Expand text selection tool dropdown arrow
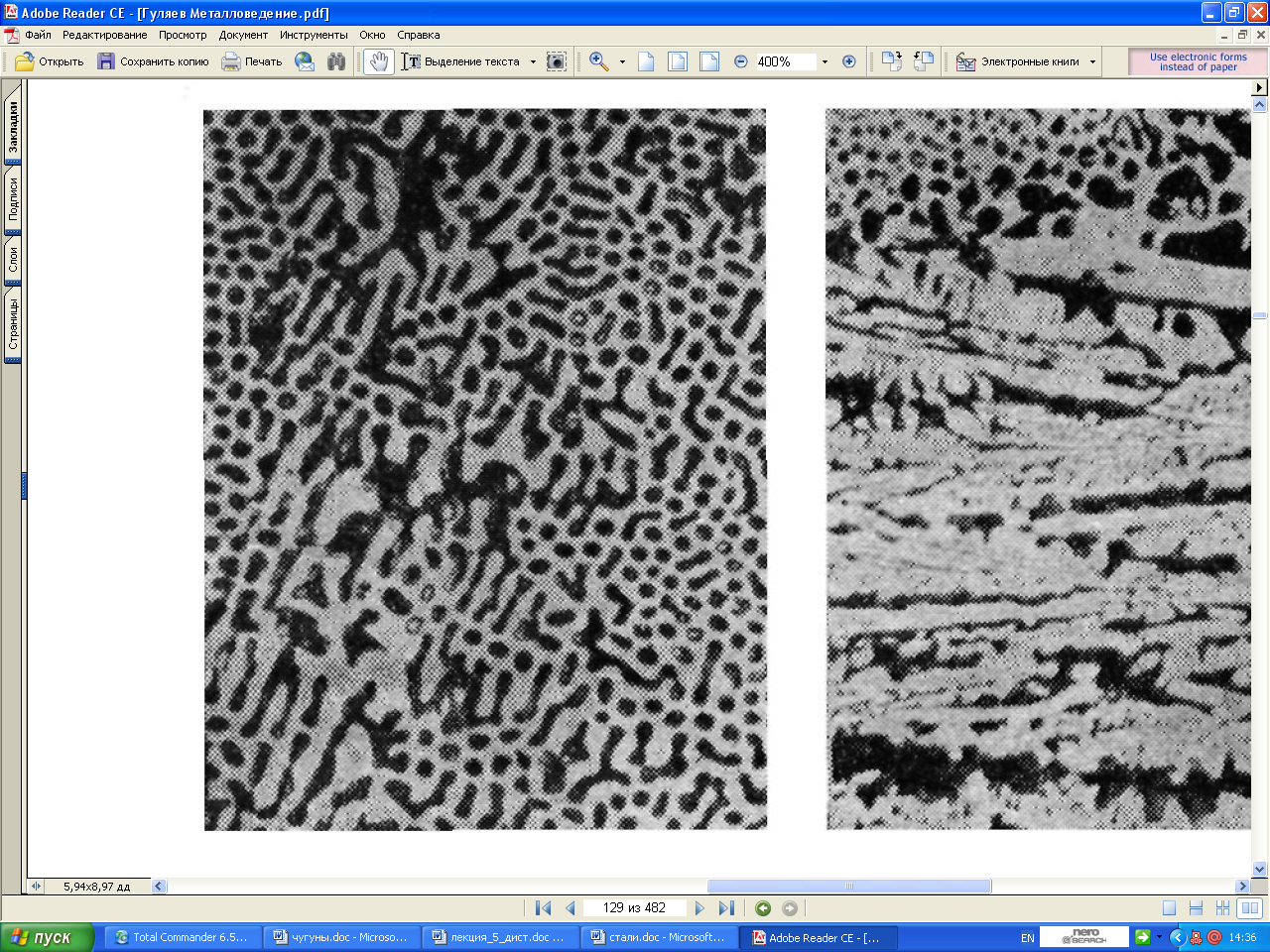 pyautogui.click(x=533, y=61)
